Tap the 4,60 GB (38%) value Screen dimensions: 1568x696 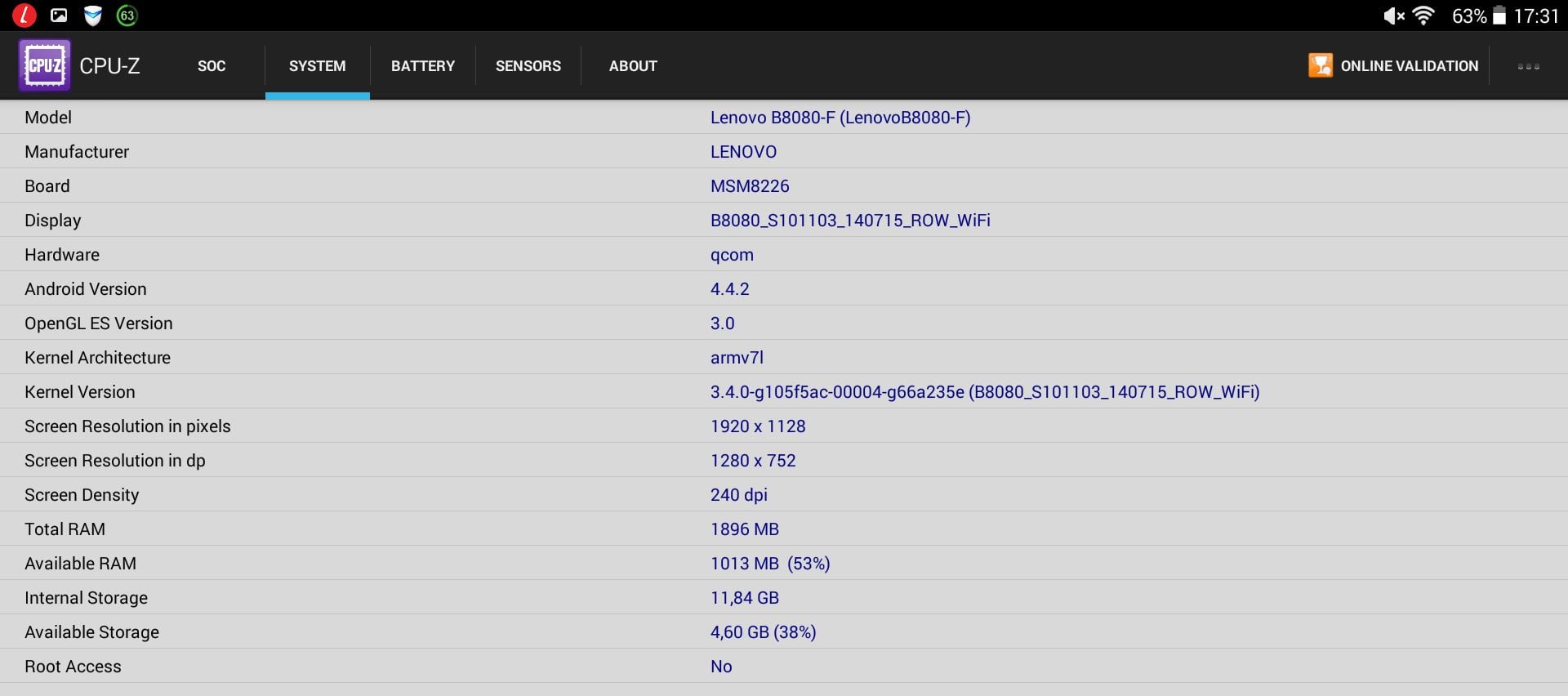[764, 631]
